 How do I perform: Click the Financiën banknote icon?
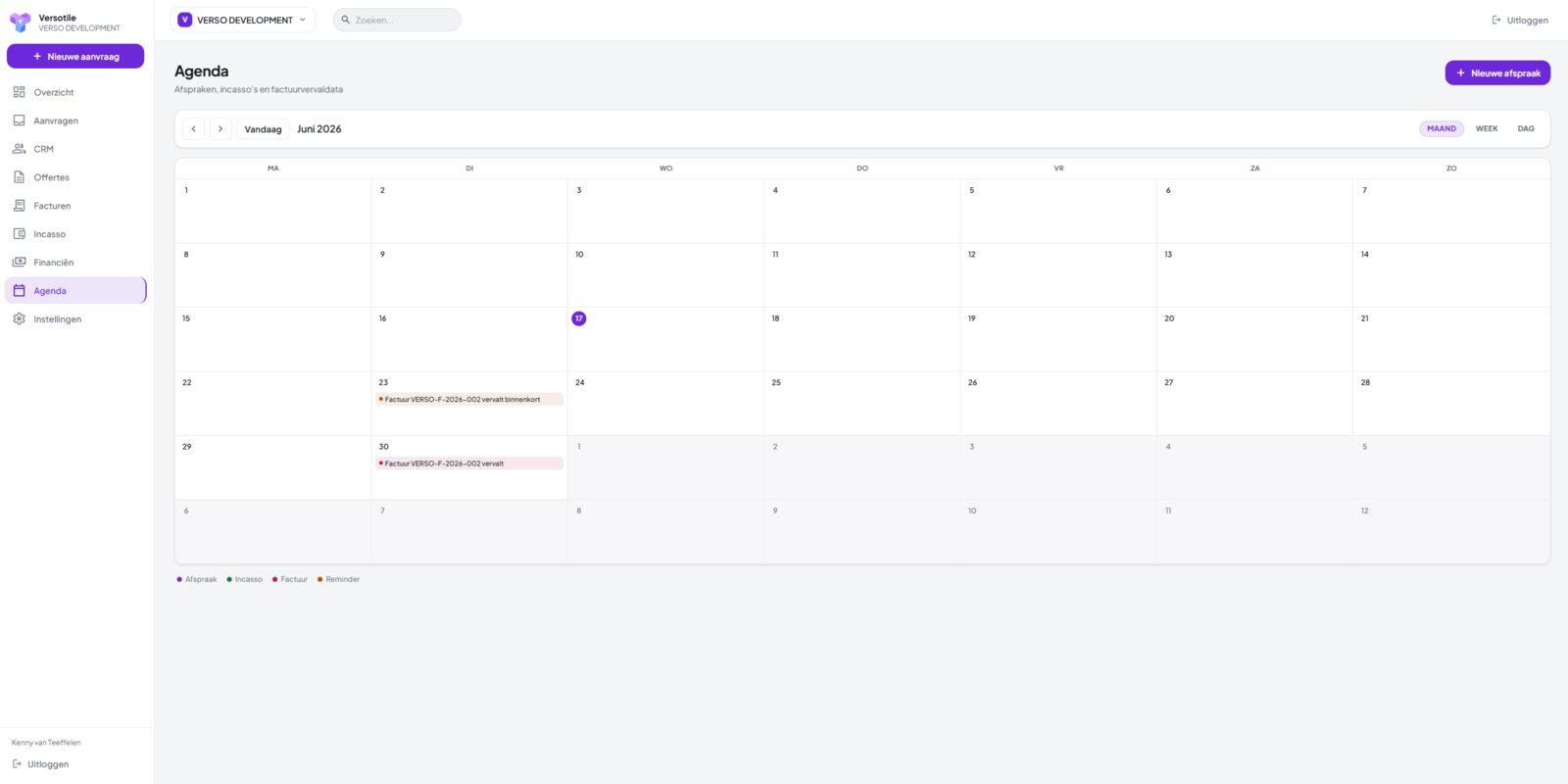tap(19, 263)
